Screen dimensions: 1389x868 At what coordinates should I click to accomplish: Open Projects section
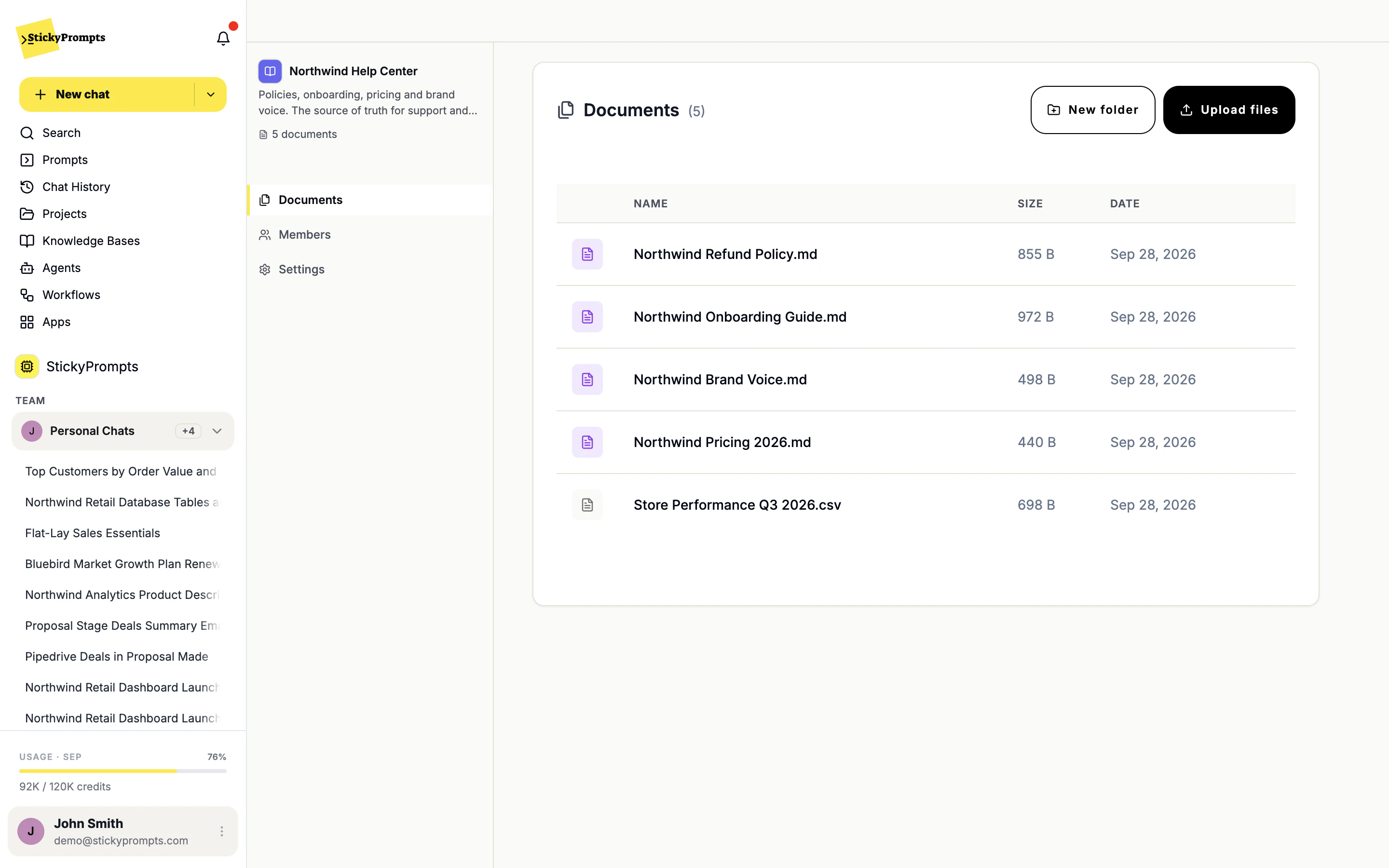pos(123,214)
